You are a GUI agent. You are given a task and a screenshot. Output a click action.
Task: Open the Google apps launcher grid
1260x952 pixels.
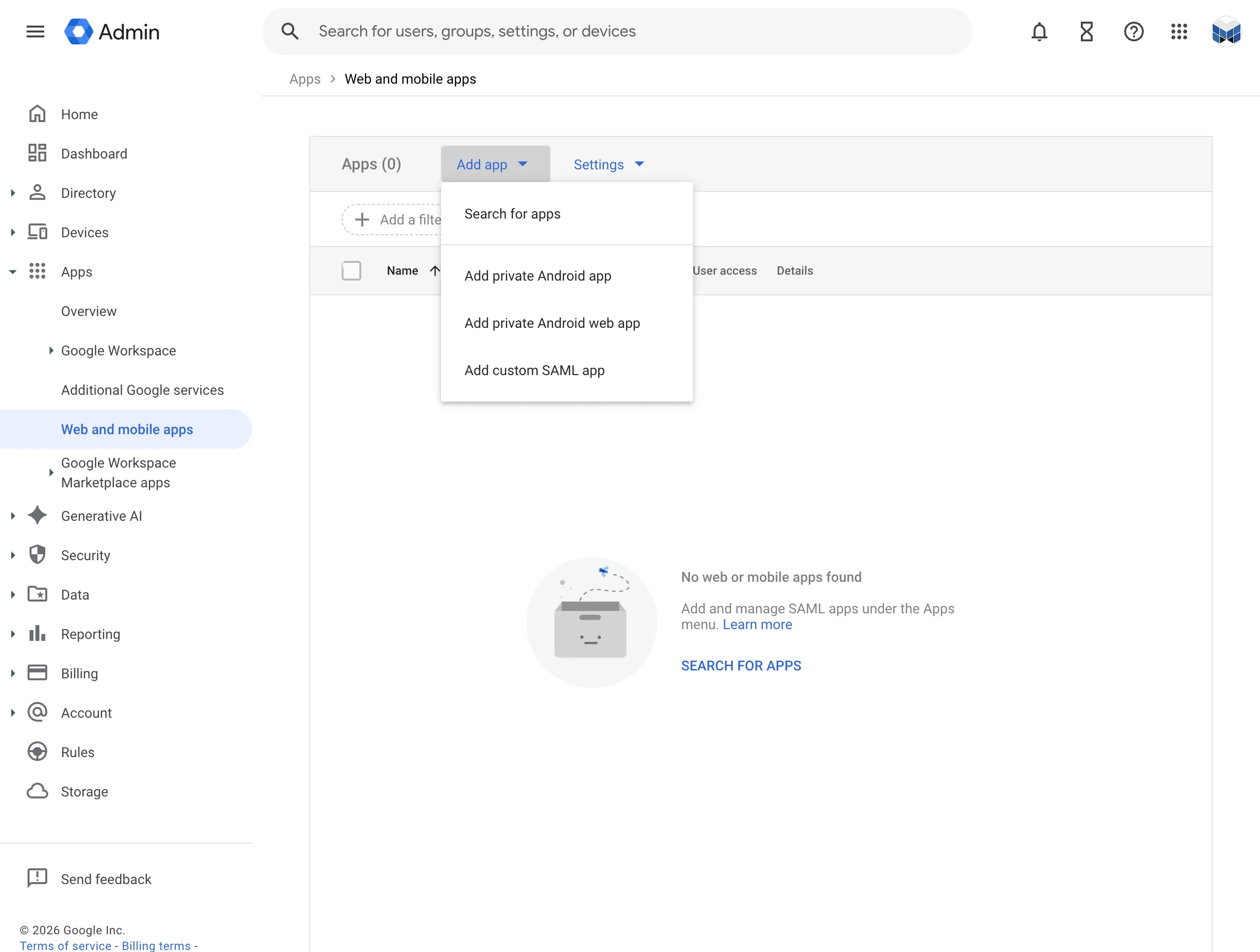click(1179, 32)
